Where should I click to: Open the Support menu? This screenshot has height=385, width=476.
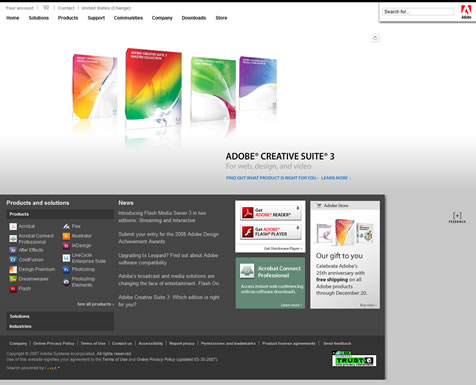click(96, 18)
